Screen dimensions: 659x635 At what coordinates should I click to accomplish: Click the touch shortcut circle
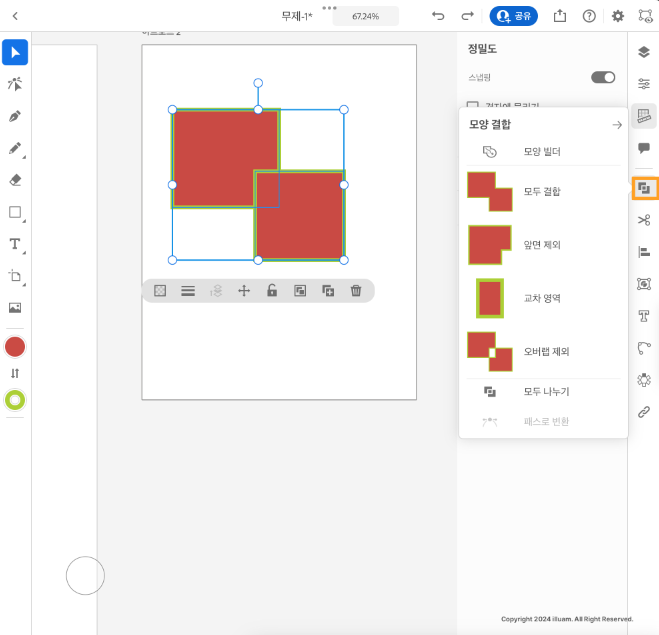click(x=85, y=575)
